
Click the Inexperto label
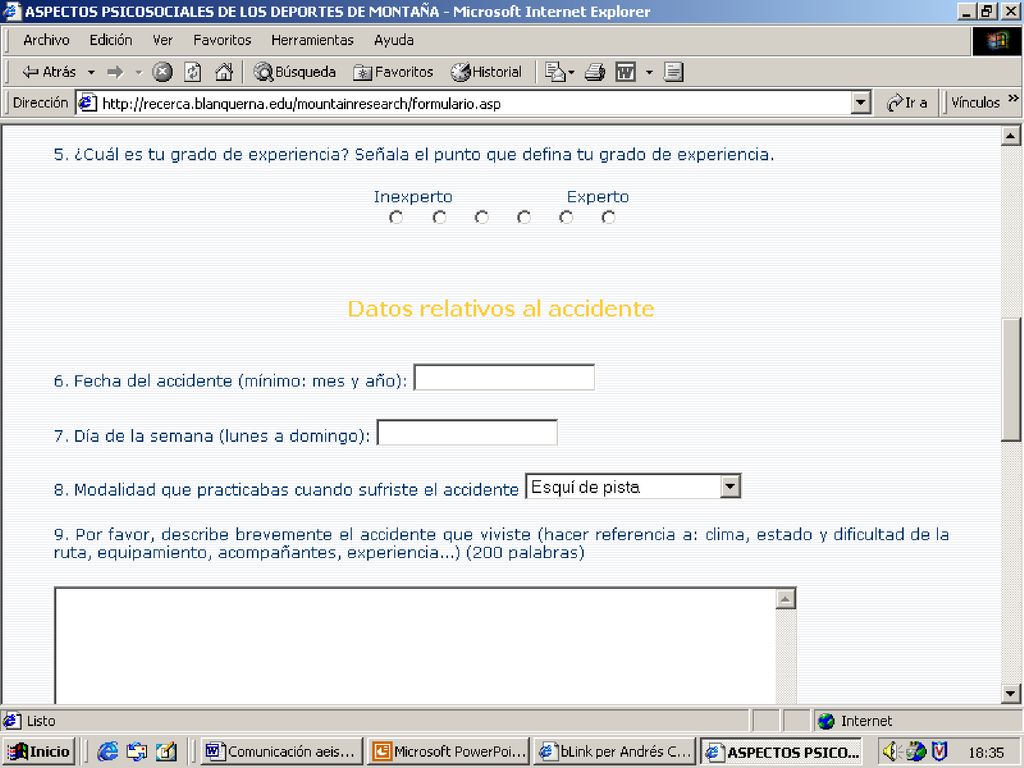click(413, 197)
